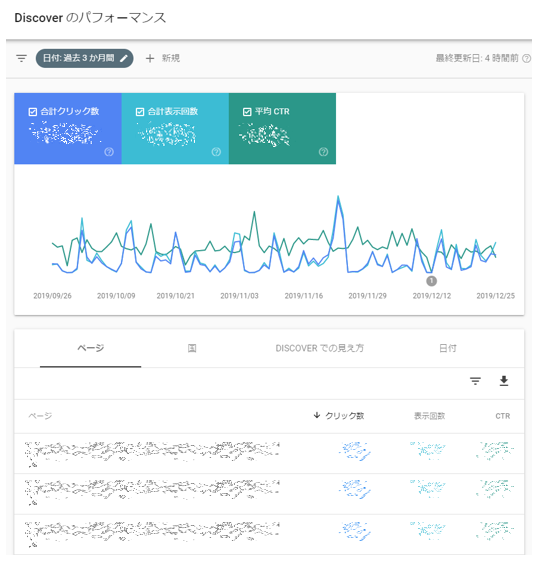The width and height of the screenshot is (537, 565).
Task: Open help icon in total impressions card
Action: click(216, 152)
